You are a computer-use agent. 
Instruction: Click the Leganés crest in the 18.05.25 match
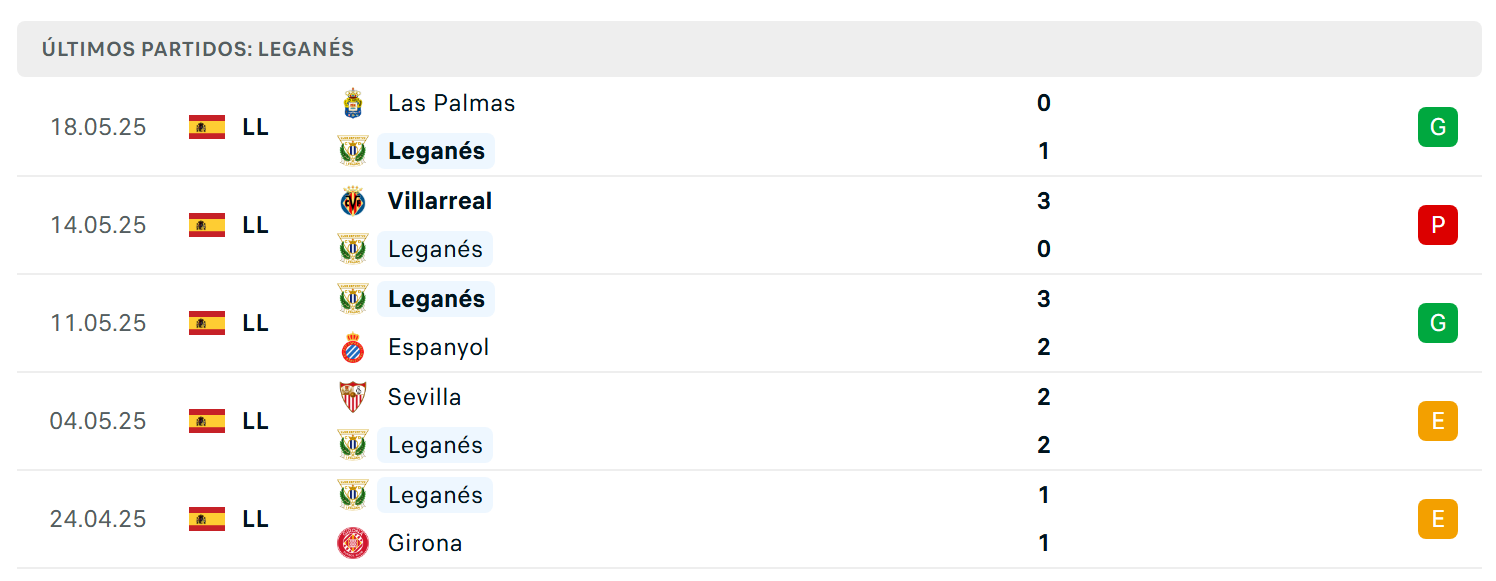point(353,151)
